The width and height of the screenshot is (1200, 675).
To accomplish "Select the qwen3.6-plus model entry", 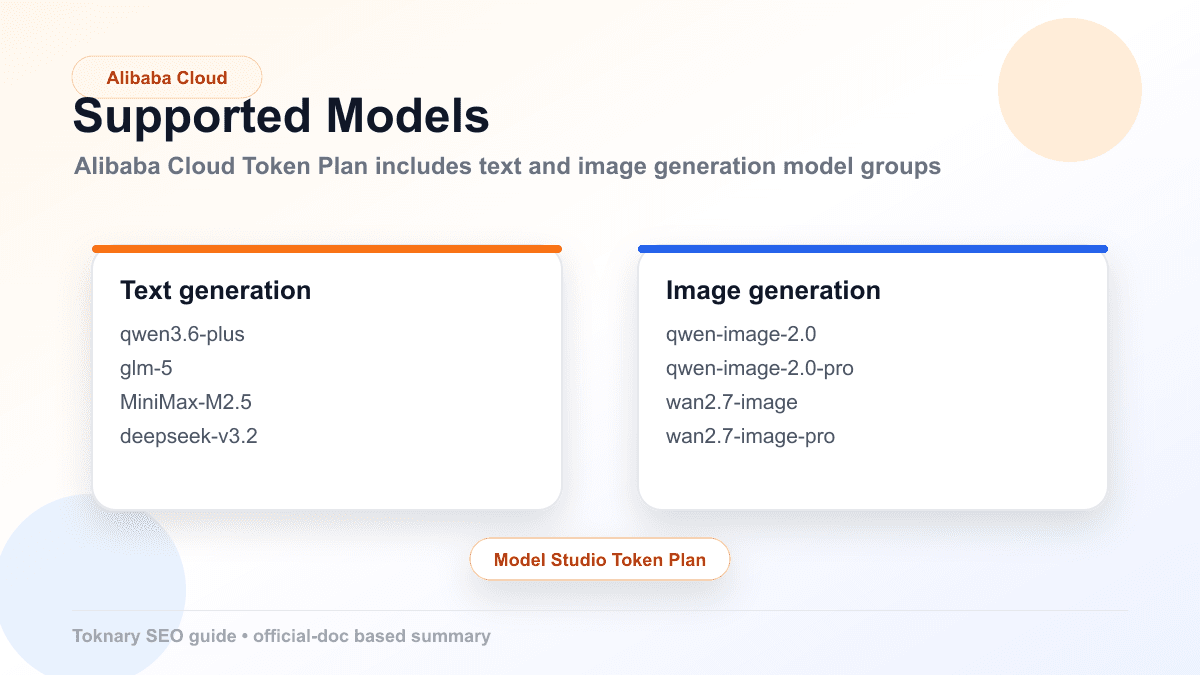I will [182, 334].
